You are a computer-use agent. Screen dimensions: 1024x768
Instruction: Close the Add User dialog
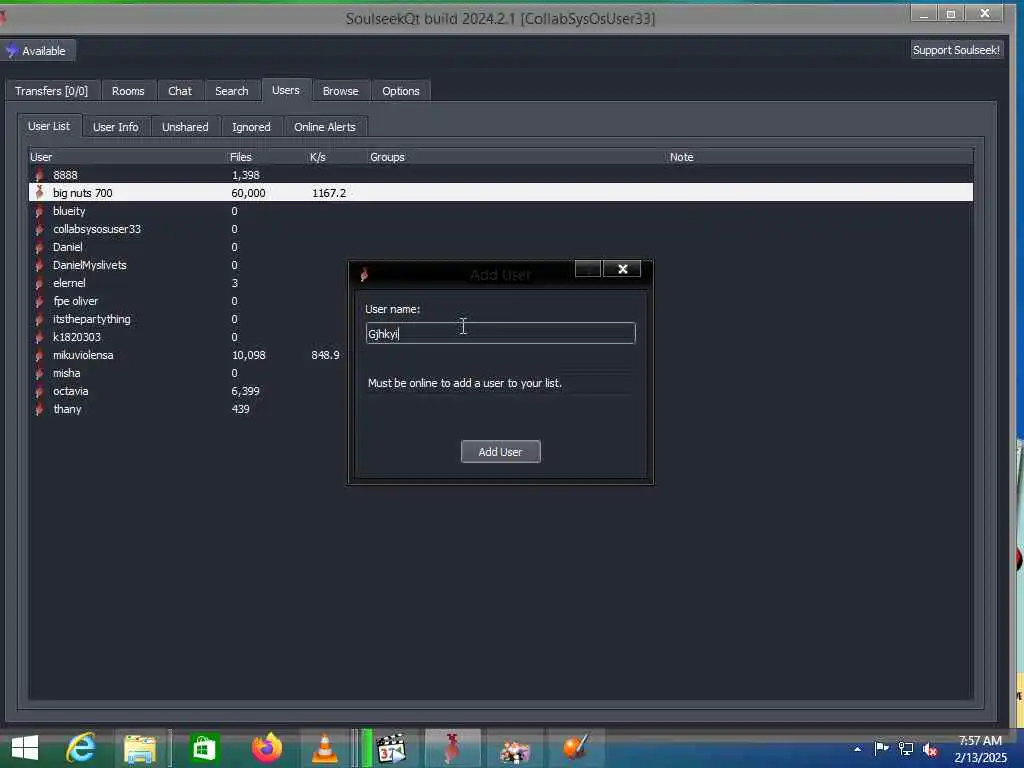tap(622, 269)
